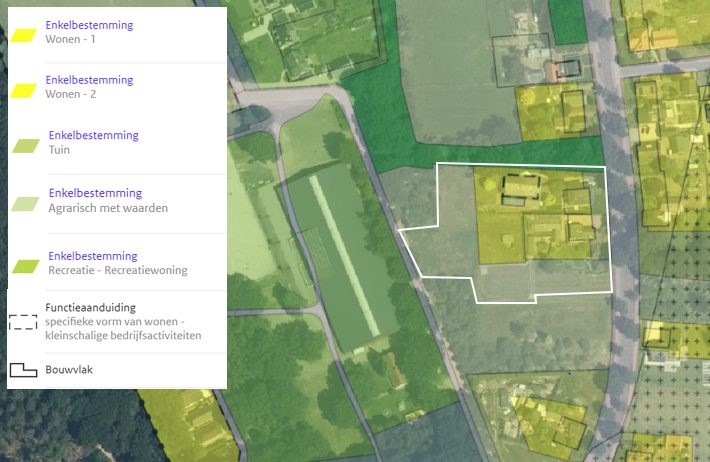
Task: Click the dashed rectangle Functieaanduiding symbol
Action: [x=23, y=323]
